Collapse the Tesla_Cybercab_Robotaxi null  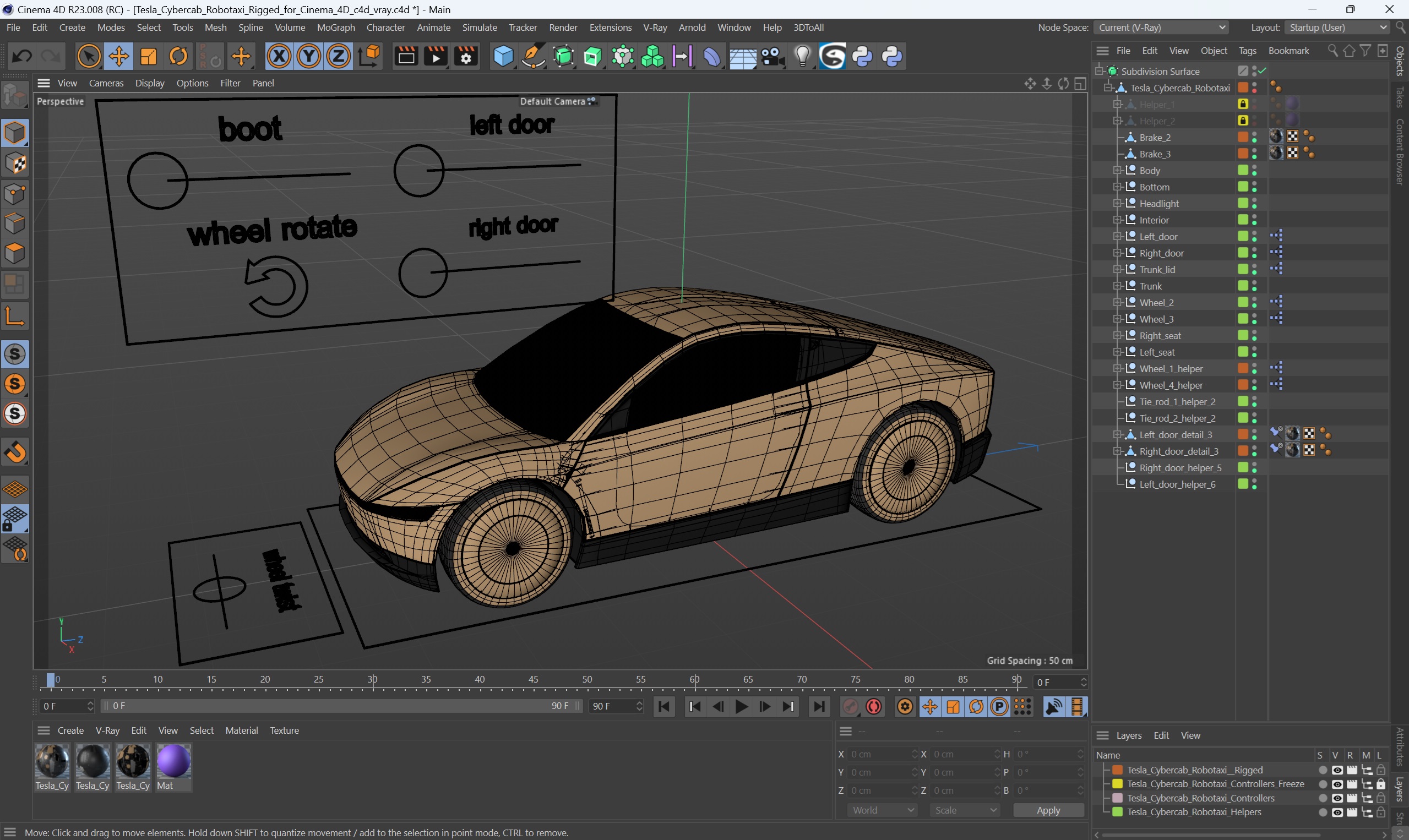click(x=1108, y=88)
